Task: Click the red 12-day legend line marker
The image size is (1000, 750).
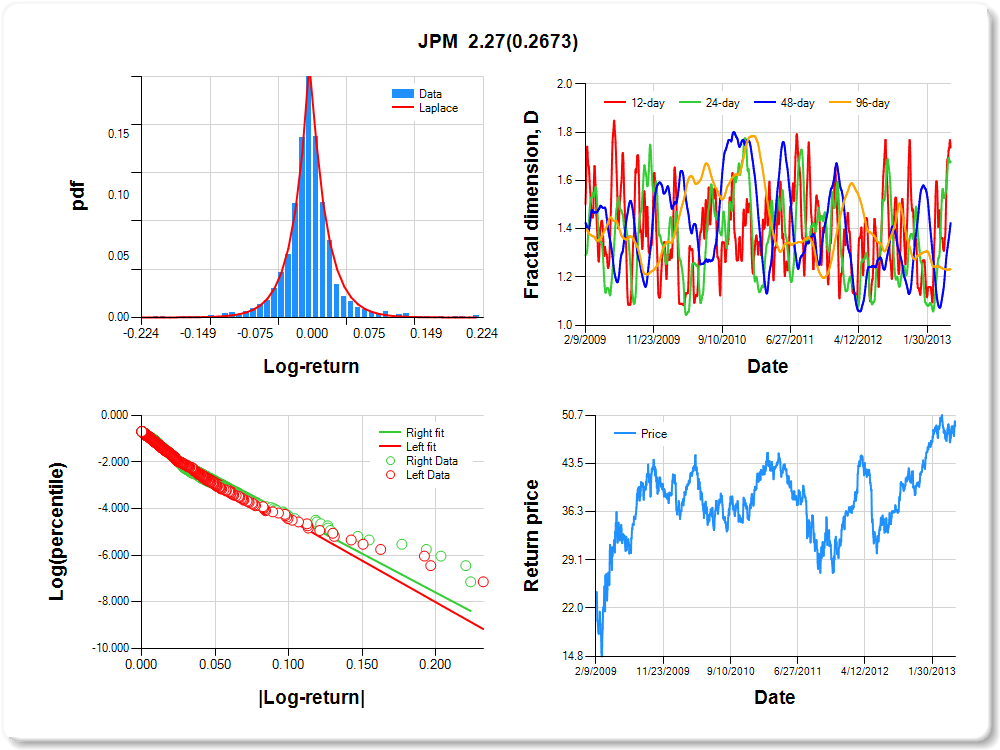Action: 615,103
